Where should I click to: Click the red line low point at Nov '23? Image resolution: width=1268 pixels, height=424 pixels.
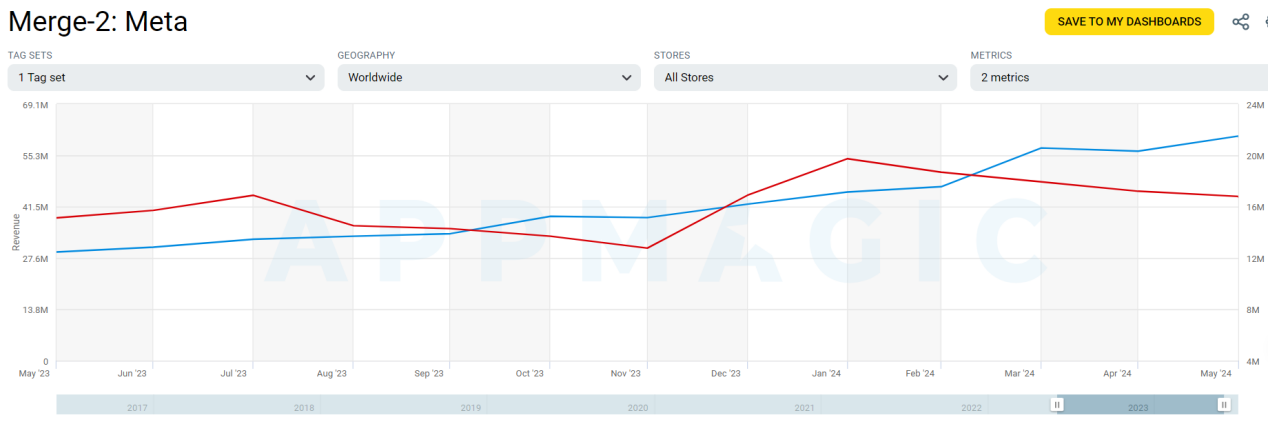[x=648, y=248]
